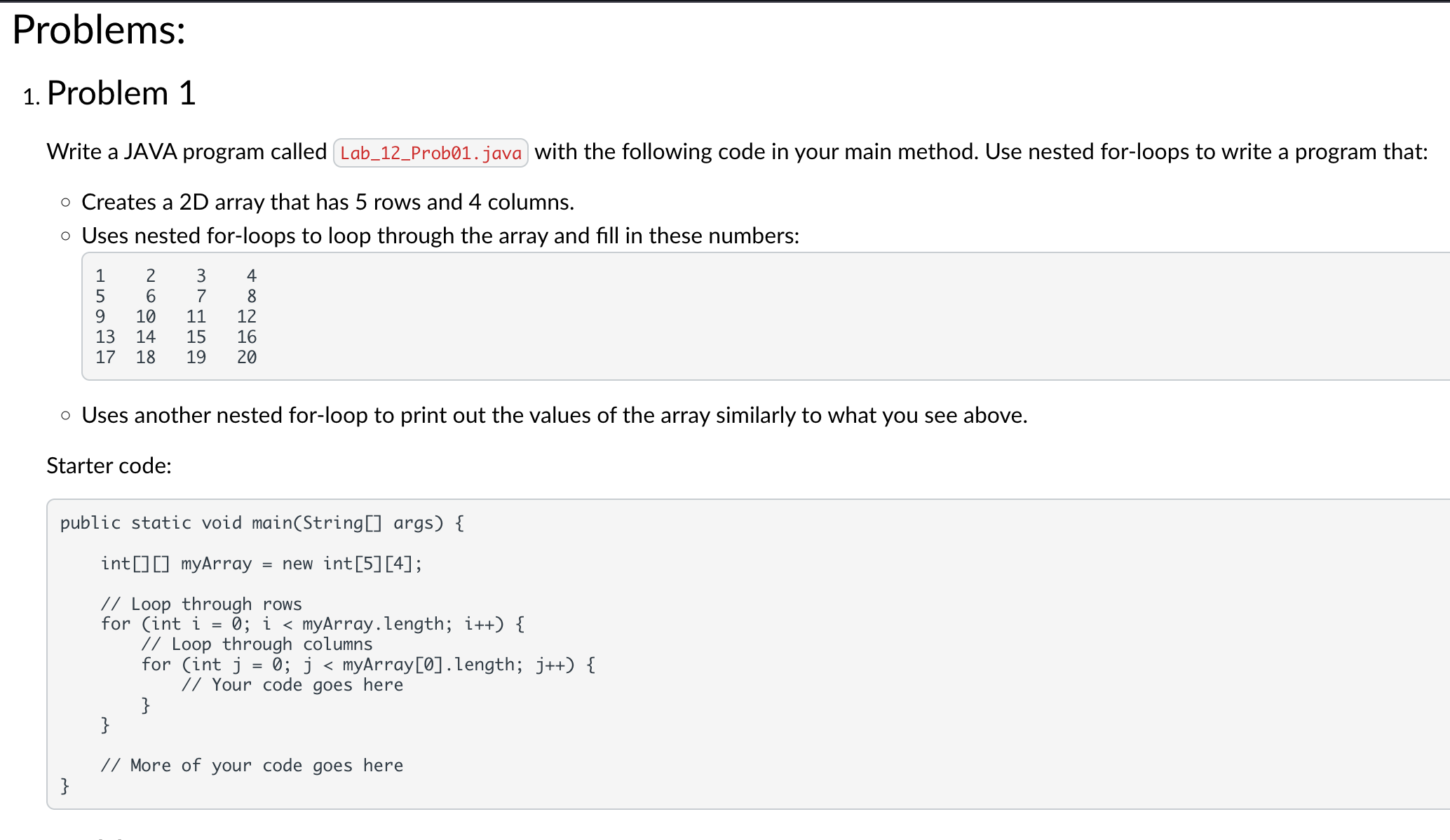Click the "// Loop through columns" comment

tap(257, 644)
